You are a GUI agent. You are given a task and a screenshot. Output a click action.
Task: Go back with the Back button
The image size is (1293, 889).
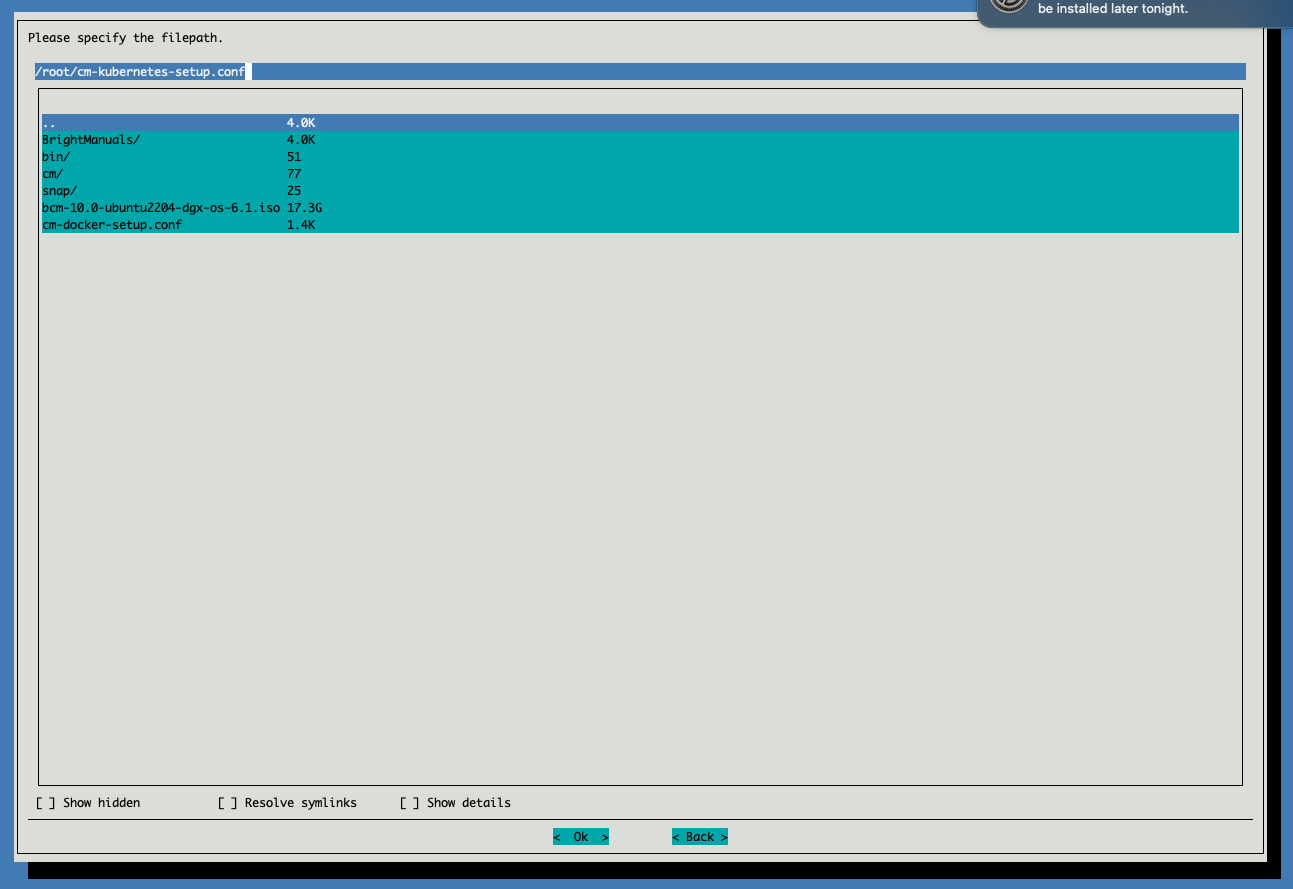700,837
